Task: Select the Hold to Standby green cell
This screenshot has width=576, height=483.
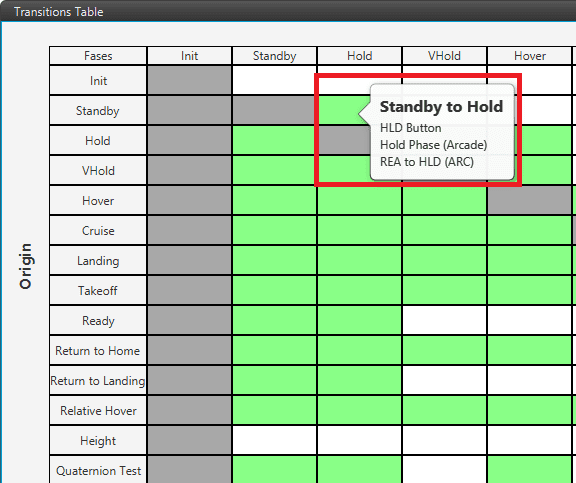Action: 274,141
